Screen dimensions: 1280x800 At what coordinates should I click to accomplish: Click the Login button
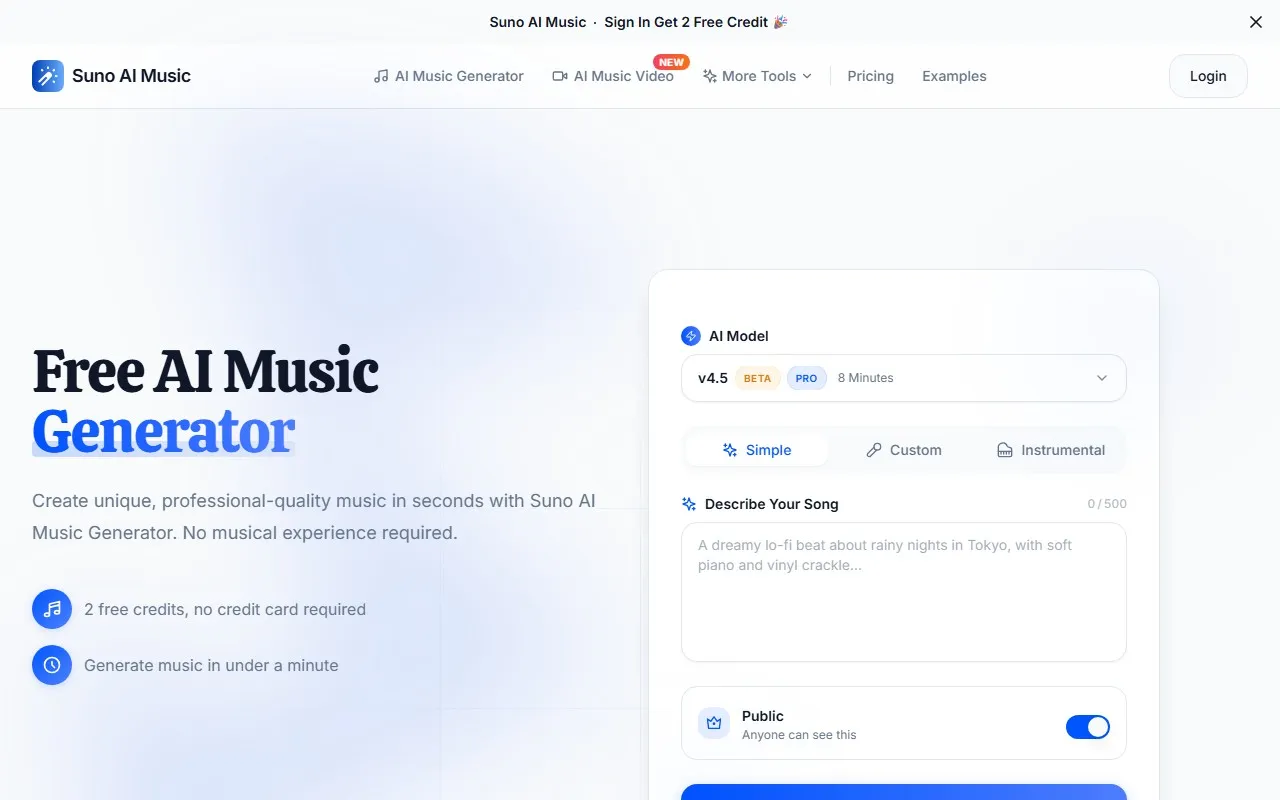coord(1208,76)
